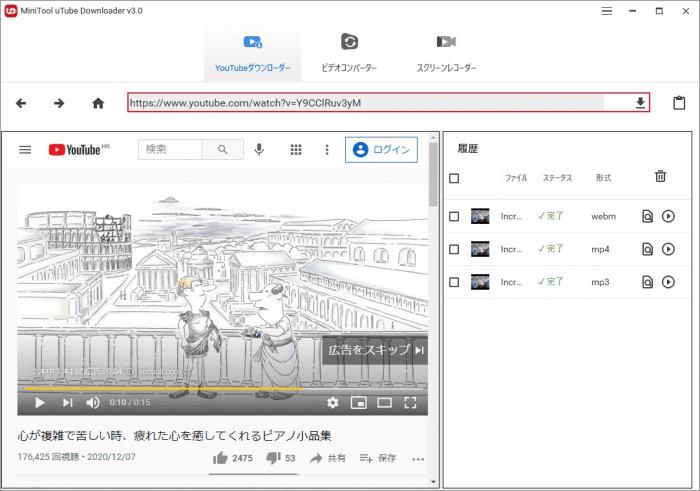Open YouTube settings three-dot menu

point(327,150)
